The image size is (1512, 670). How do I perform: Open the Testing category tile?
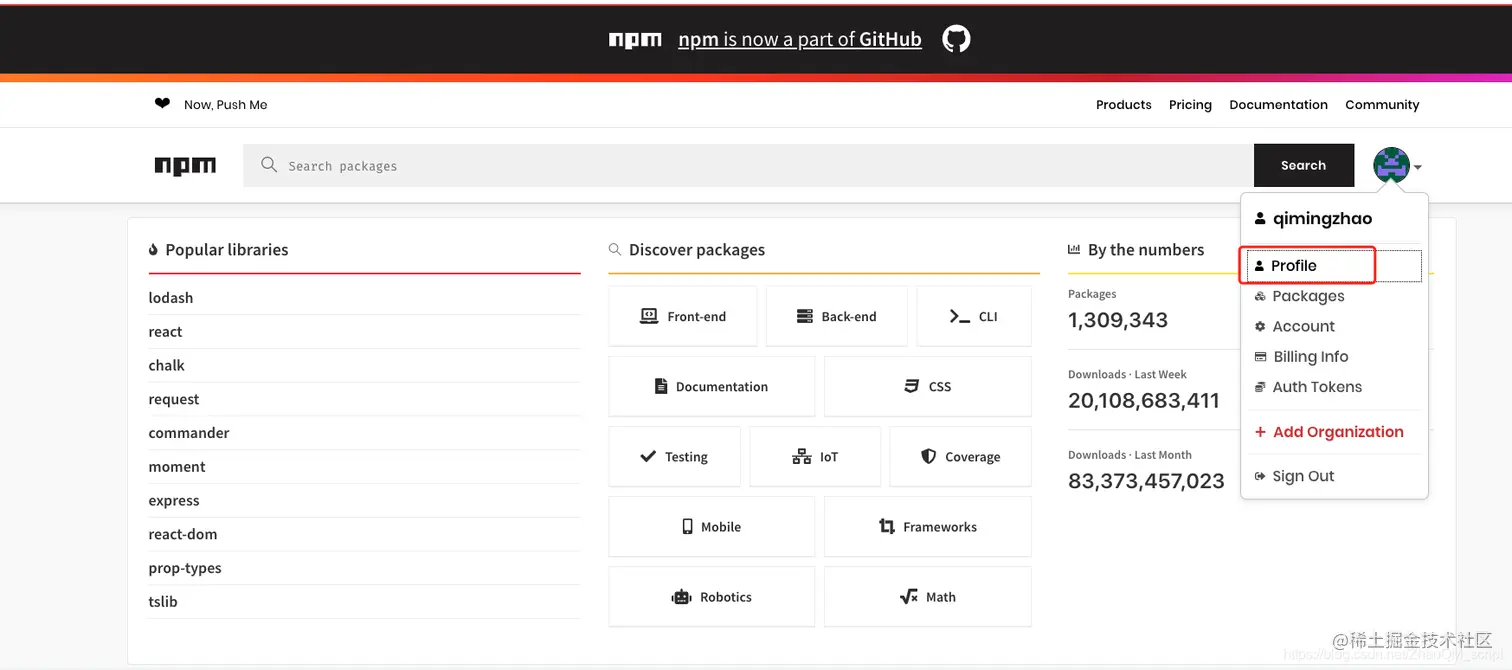click(674, 456)
